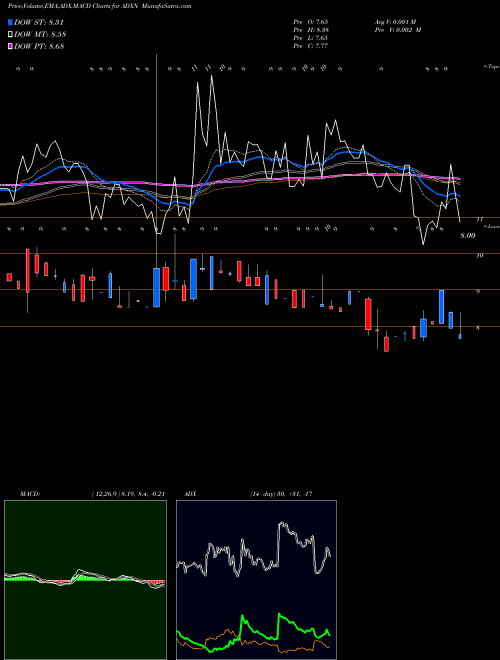Open the dark blue ADX chart panel
Screen dimensions: 500x660
pos(256,580)
